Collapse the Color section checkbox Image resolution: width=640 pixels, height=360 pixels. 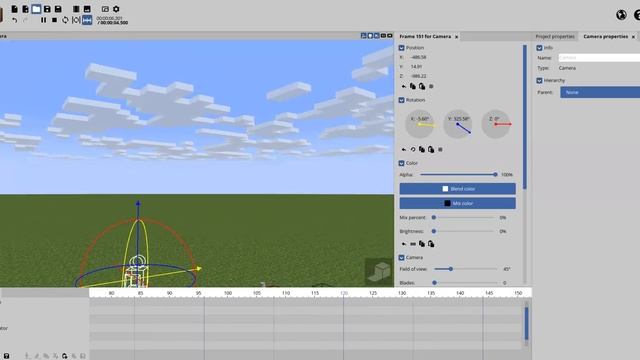pyautogui.click(x=401, y=163)
